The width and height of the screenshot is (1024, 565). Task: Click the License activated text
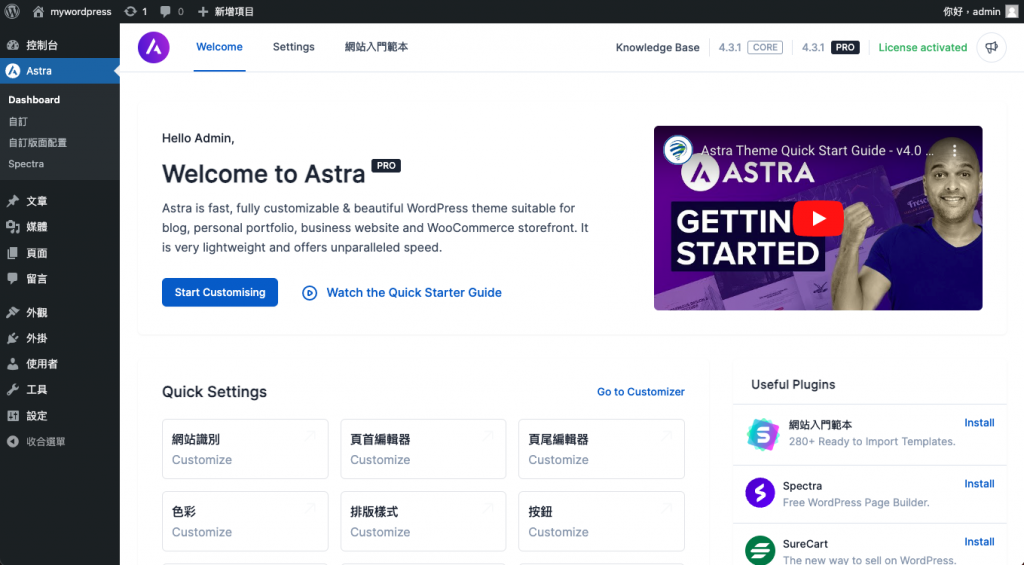pyautogui.click(x=922, y=47)
